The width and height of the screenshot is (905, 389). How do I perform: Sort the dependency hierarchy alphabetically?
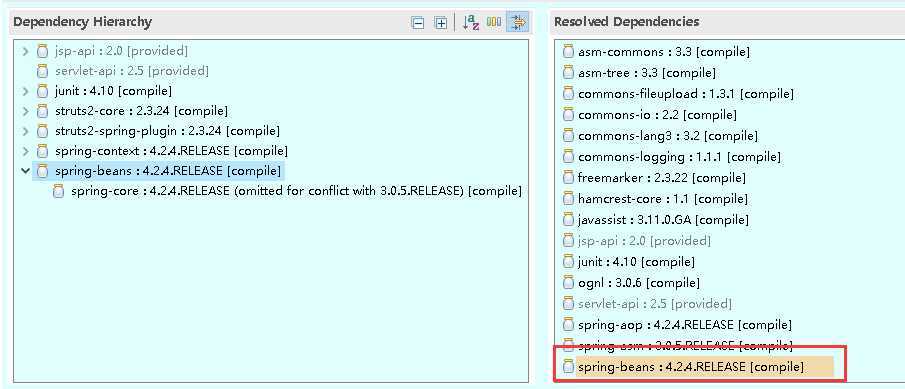[472, 23]
